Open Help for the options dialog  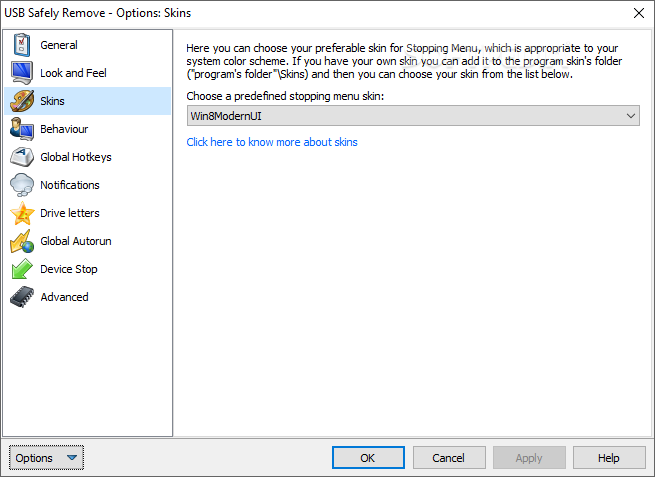pos(609,458)
